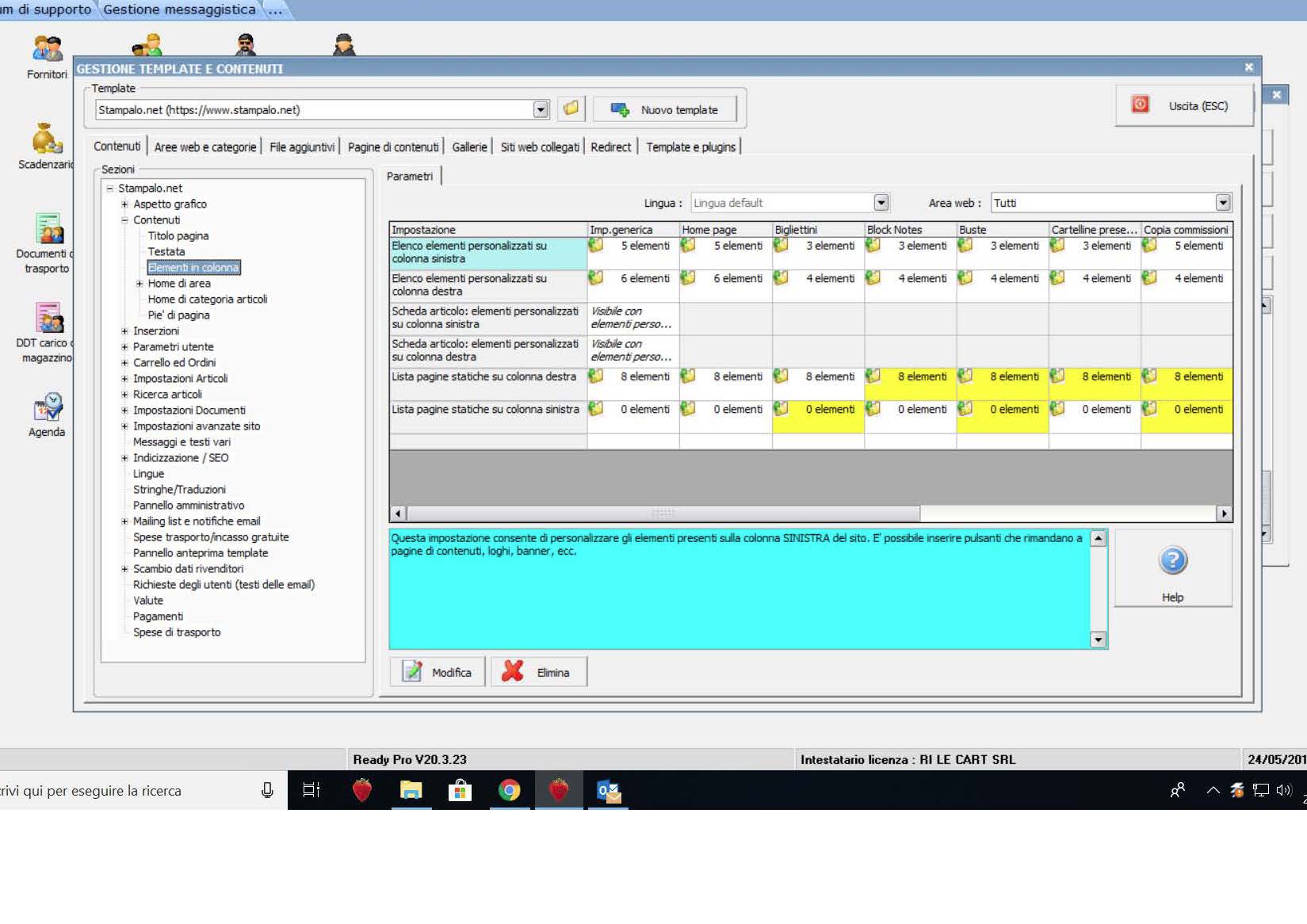Image resolution: width=1307 pixels, height=924 pixels.
Task: Open the Area web dropdown
Action: [1222, 203]
